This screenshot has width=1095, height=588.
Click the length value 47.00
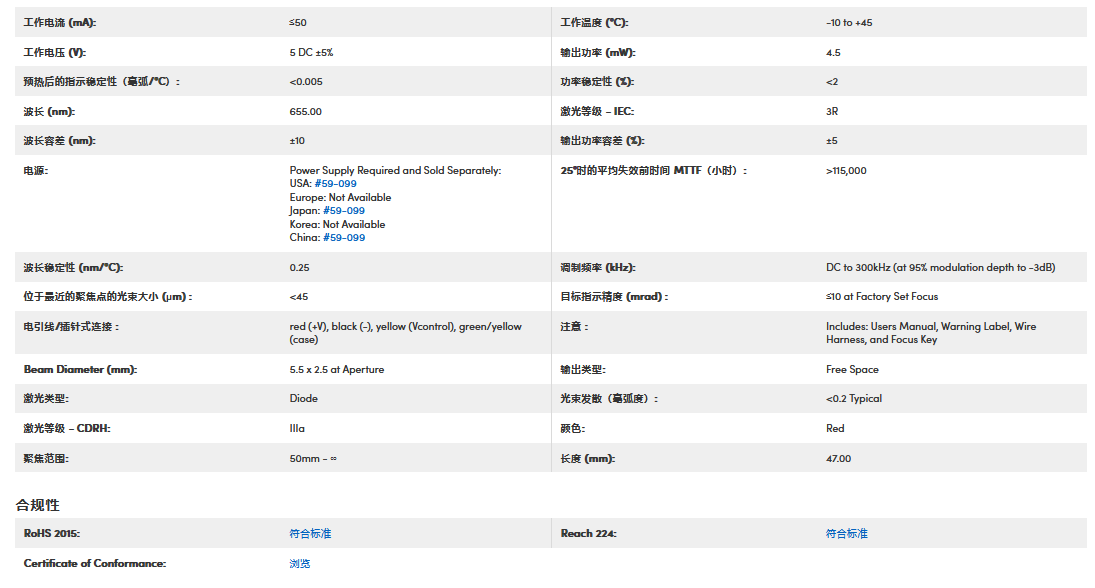pos(838,459)
